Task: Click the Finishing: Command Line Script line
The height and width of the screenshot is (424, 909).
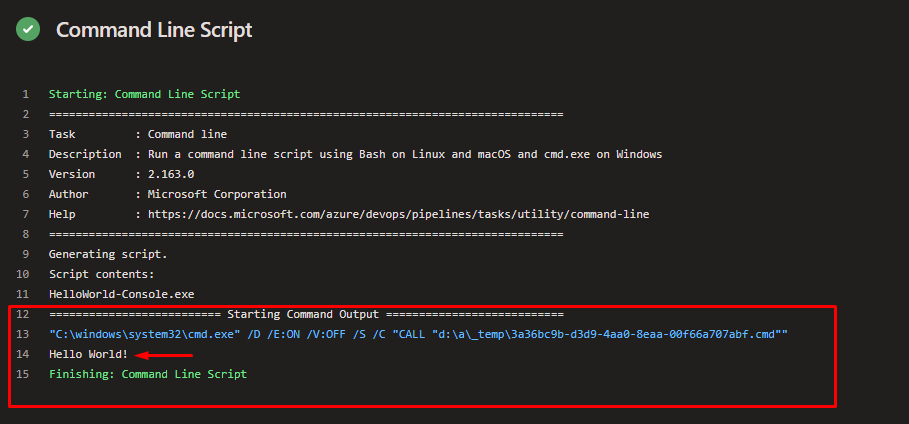Action: coord(148,374)
